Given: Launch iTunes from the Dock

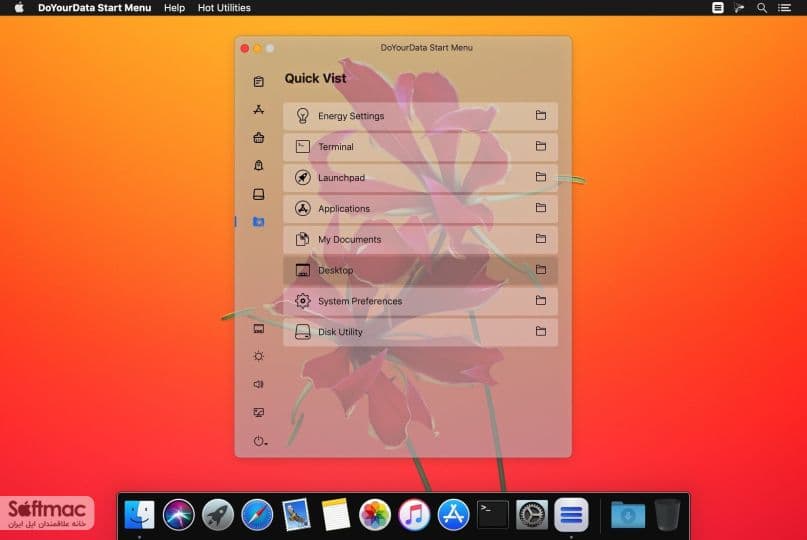Looking at the screenshot, I should coord(414,514).
